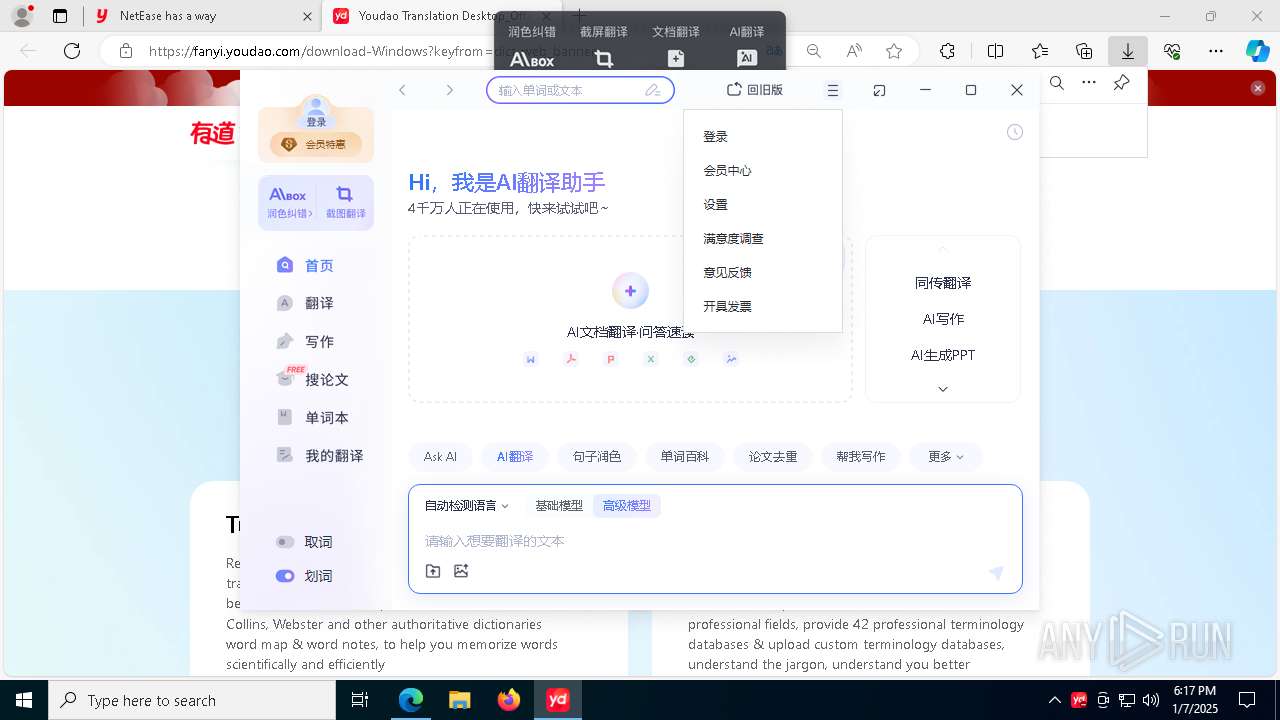Viewport: 1280px width, 720px height.
Task: Switch to old version 回旧版
Action: (x=755, y=90)
